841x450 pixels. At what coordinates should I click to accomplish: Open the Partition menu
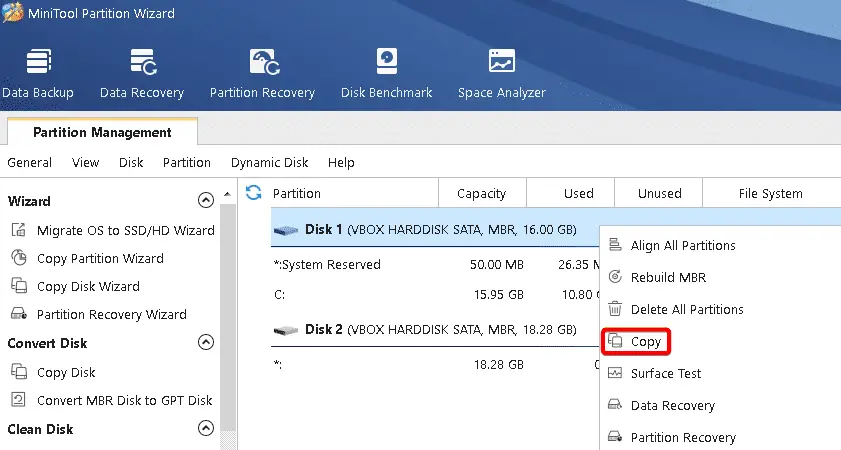(x=187, y=163)
